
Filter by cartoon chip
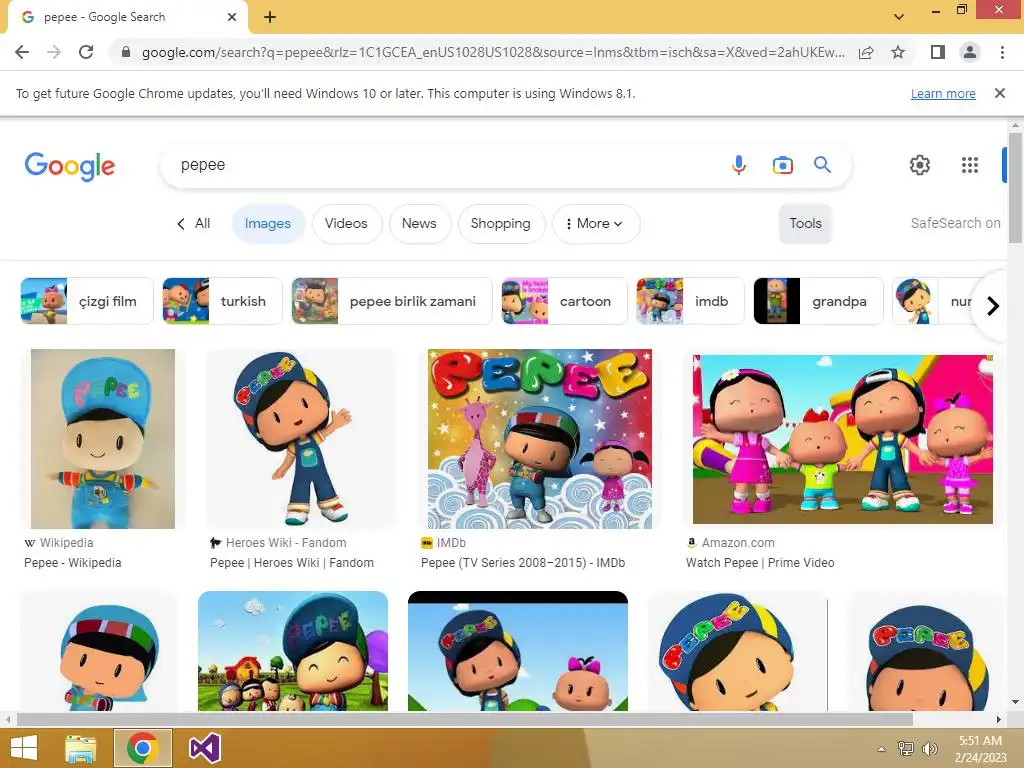click(x=564, y=301)
